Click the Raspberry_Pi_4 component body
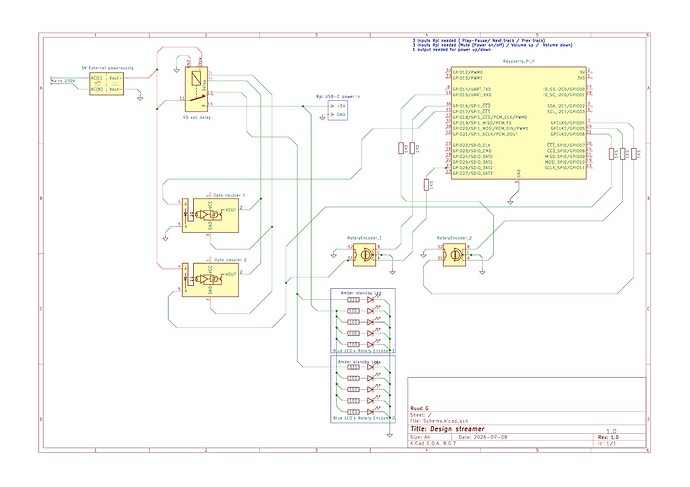 click(x=518, y=123)
